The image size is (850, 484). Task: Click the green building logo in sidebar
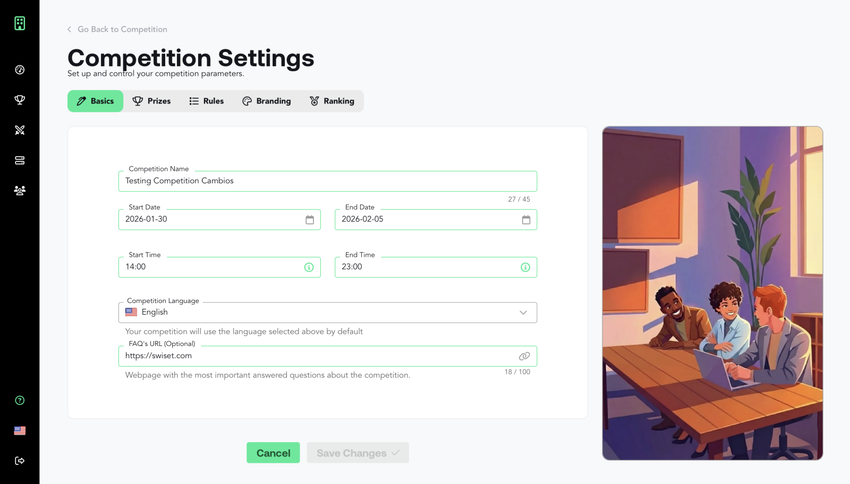(20, 23)
